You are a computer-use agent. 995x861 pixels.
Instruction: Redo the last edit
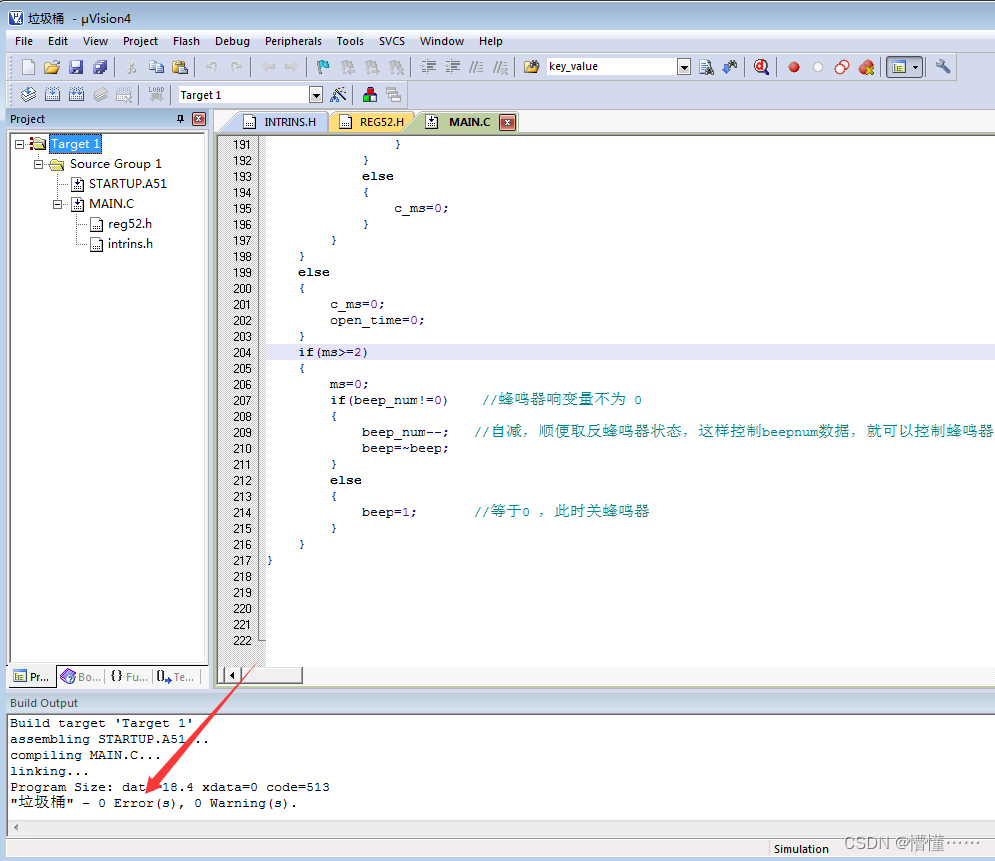pyautogui.click(x=236, y=67)
